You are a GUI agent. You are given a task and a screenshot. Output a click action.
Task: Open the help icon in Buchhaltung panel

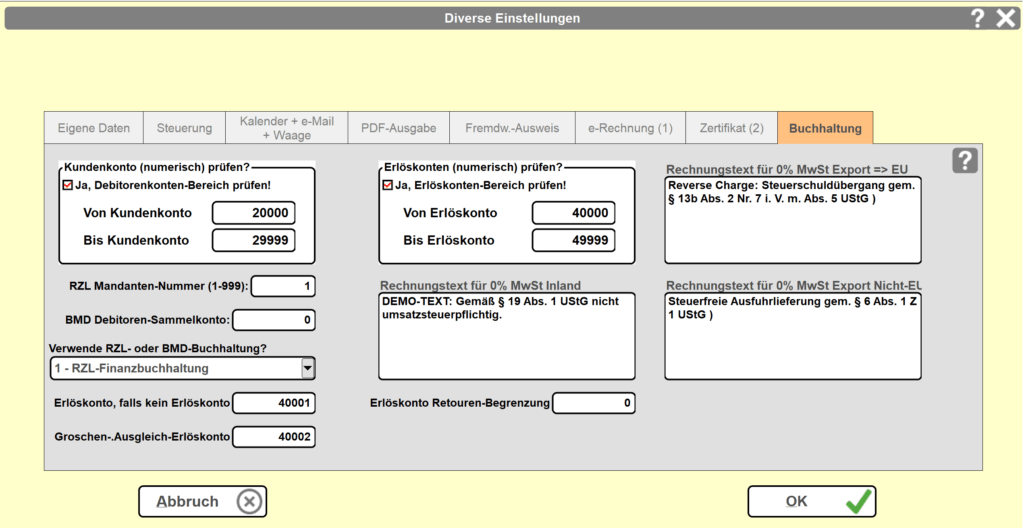(963, 160)
